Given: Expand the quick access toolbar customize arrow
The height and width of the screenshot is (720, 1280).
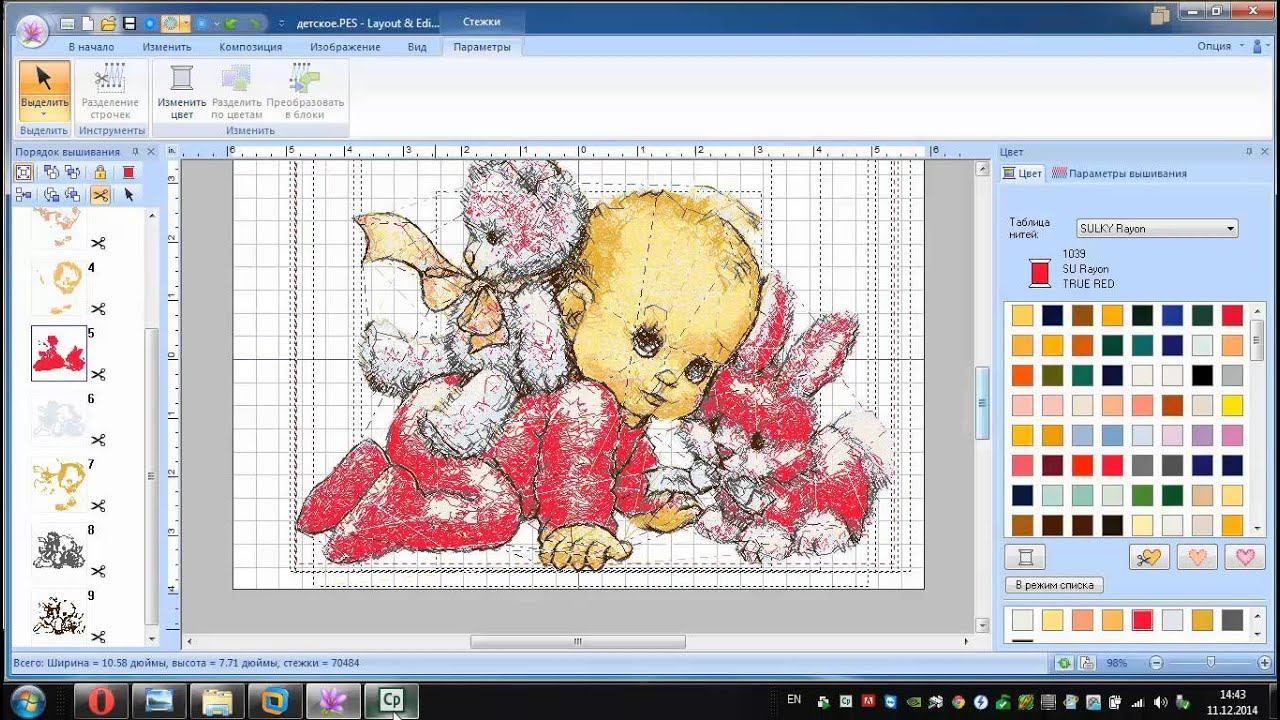Looking at the screenshot, I should (282, 23).
